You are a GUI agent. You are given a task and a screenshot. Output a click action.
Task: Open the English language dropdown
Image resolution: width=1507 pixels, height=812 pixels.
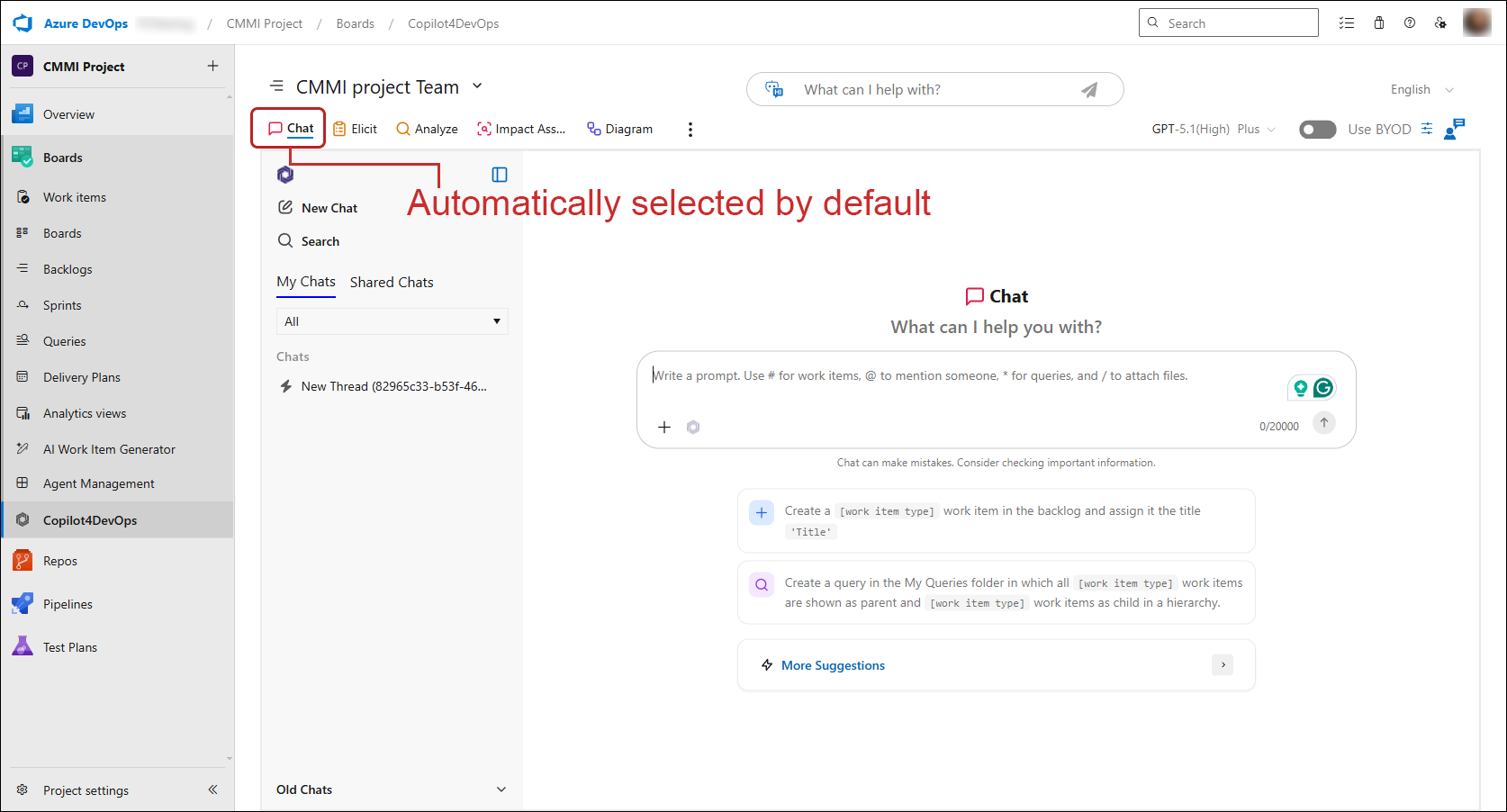click(1422, 89)
